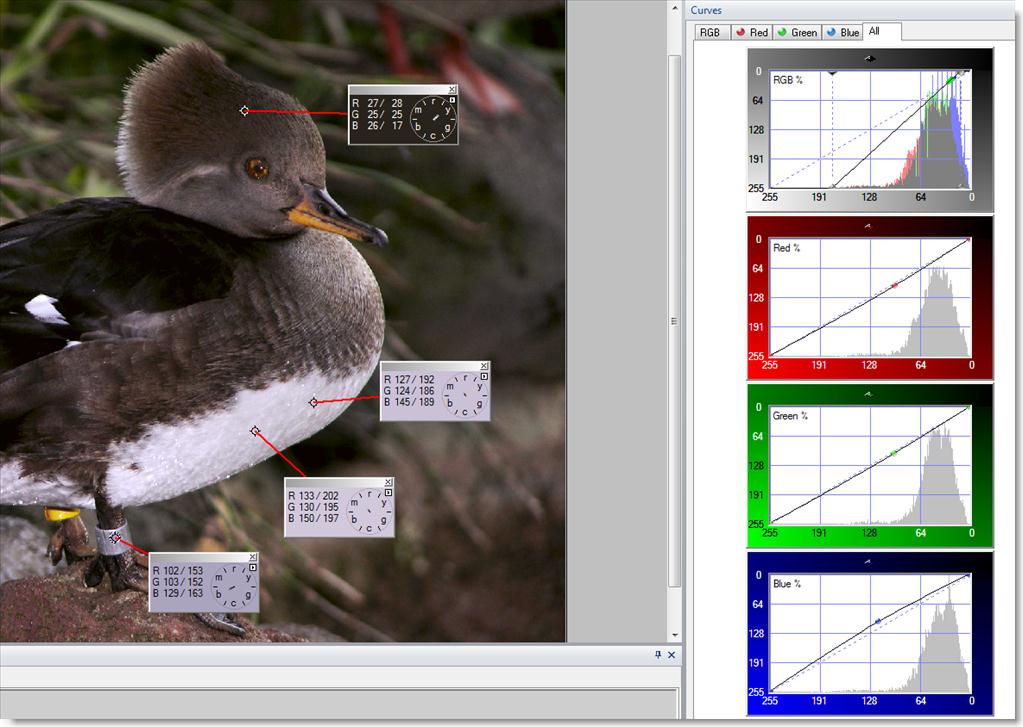Click the color wheel in the R 133/202 readout
The image size is (1023, 727).
coord(369,511)
